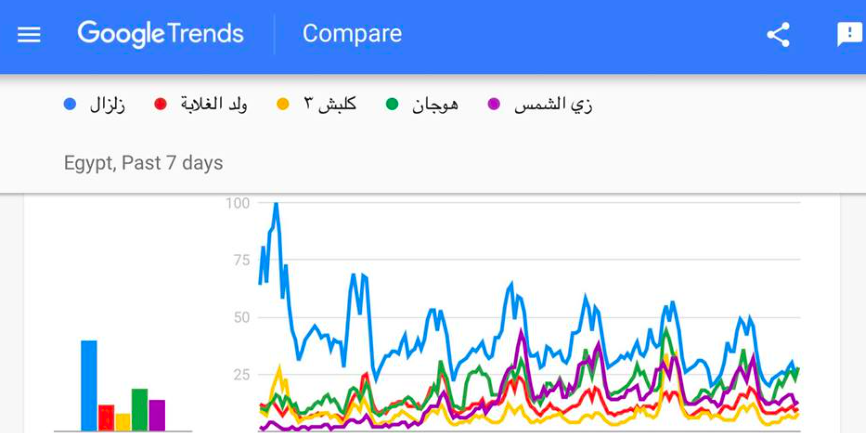Click the red dot for ولد الغلابة
Screen dimensions: 866x433
[x=160, y=104]
